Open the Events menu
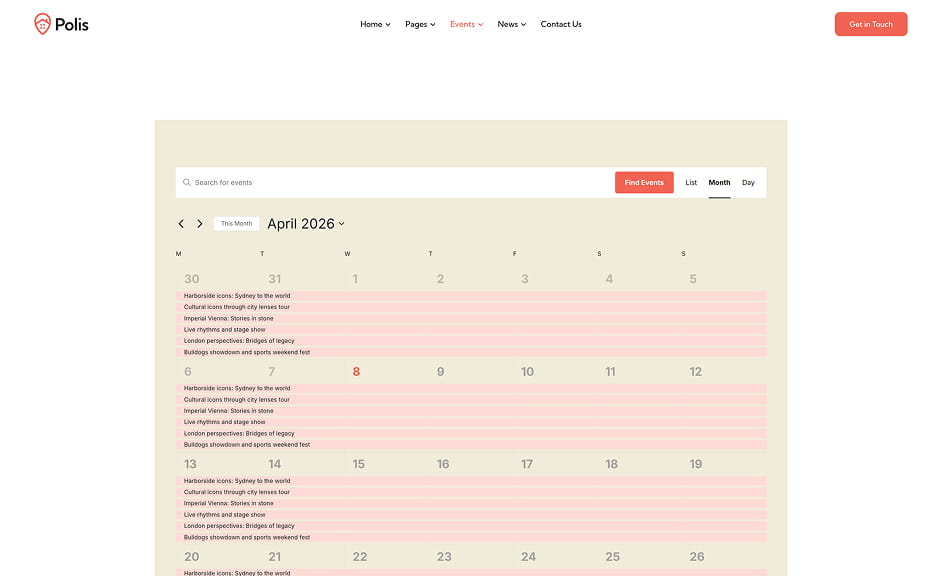 466,24
